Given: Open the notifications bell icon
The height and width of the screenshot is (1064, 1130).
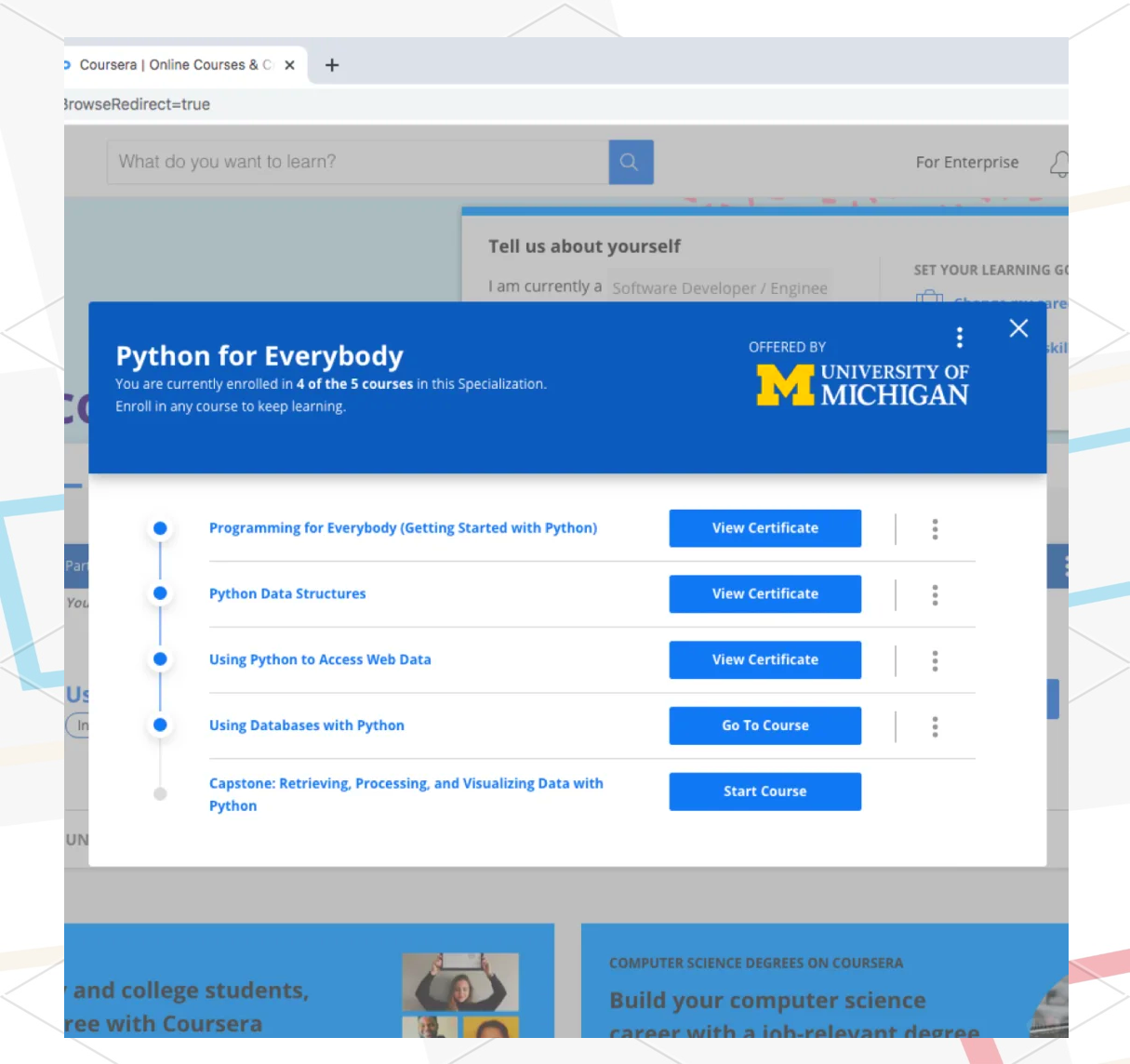Looking at the screenshot, I should pyautogui.click(x=1059, y=164).
